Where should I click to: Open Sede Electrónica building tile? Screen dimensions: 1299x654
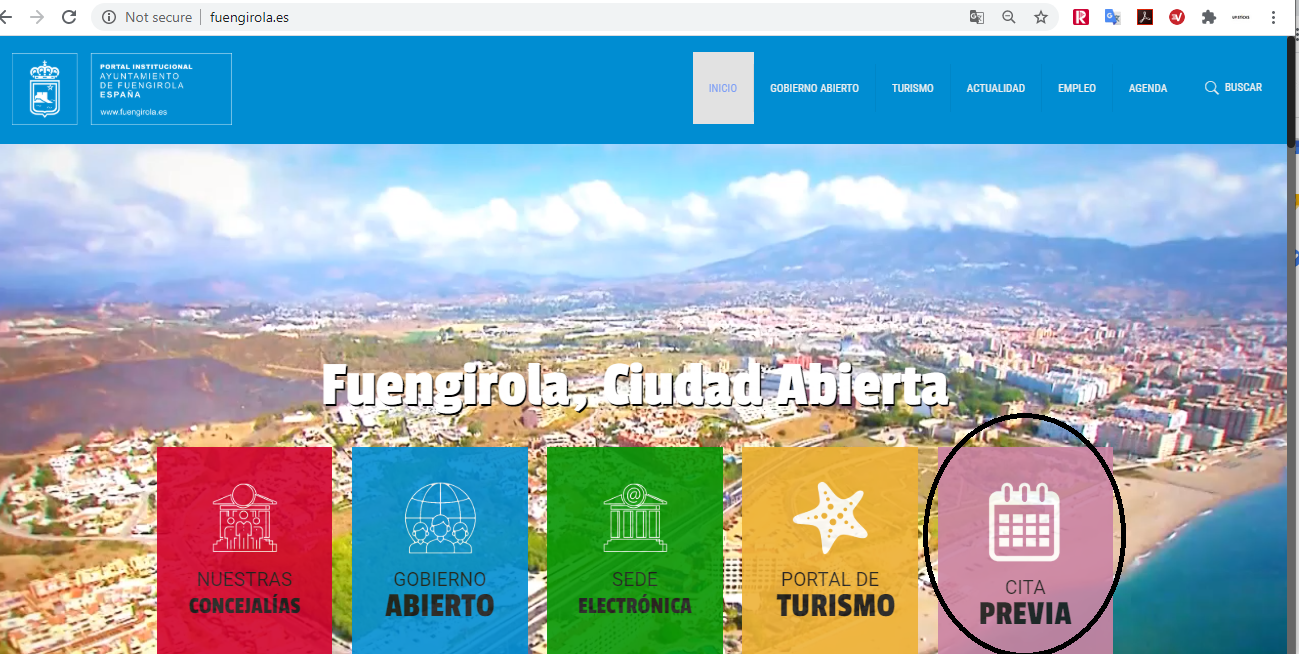coord(634,550)
